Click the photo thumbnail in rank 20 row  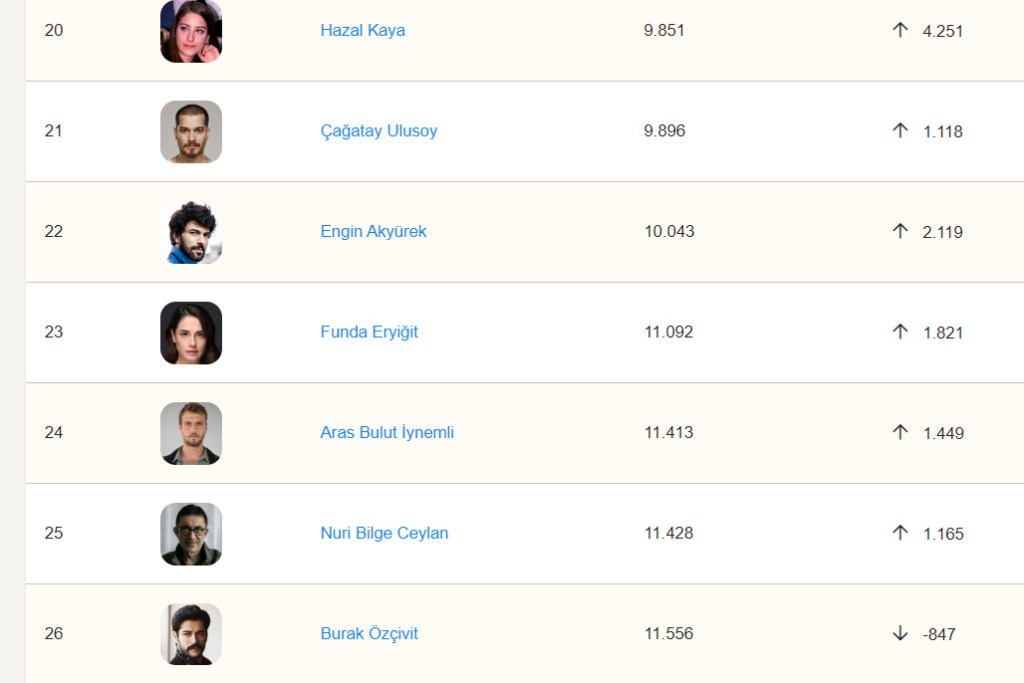[x=191, y=31]
